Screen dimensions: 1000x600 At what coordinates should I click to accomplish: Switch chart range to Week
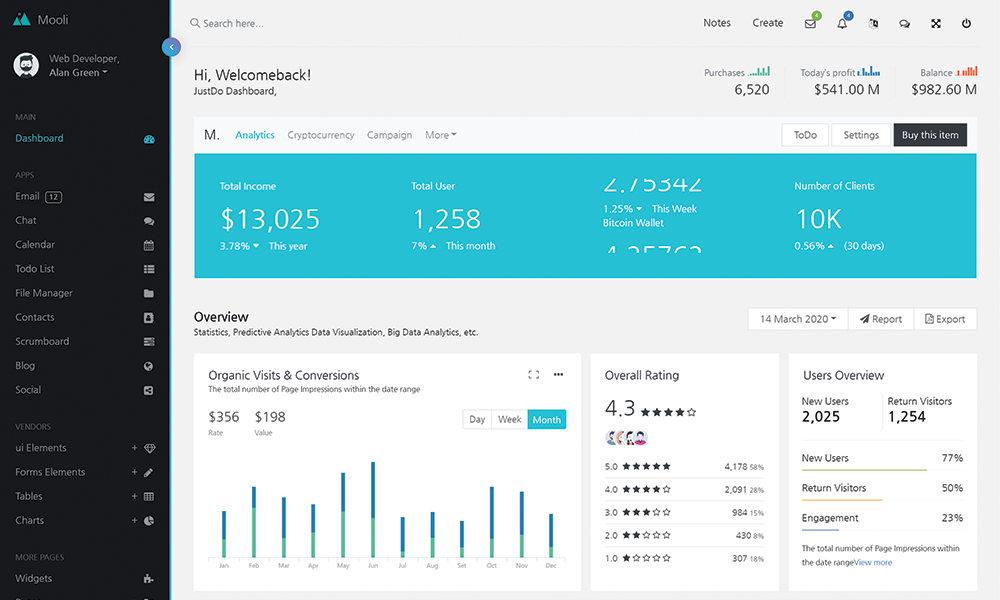pos(510,420)
